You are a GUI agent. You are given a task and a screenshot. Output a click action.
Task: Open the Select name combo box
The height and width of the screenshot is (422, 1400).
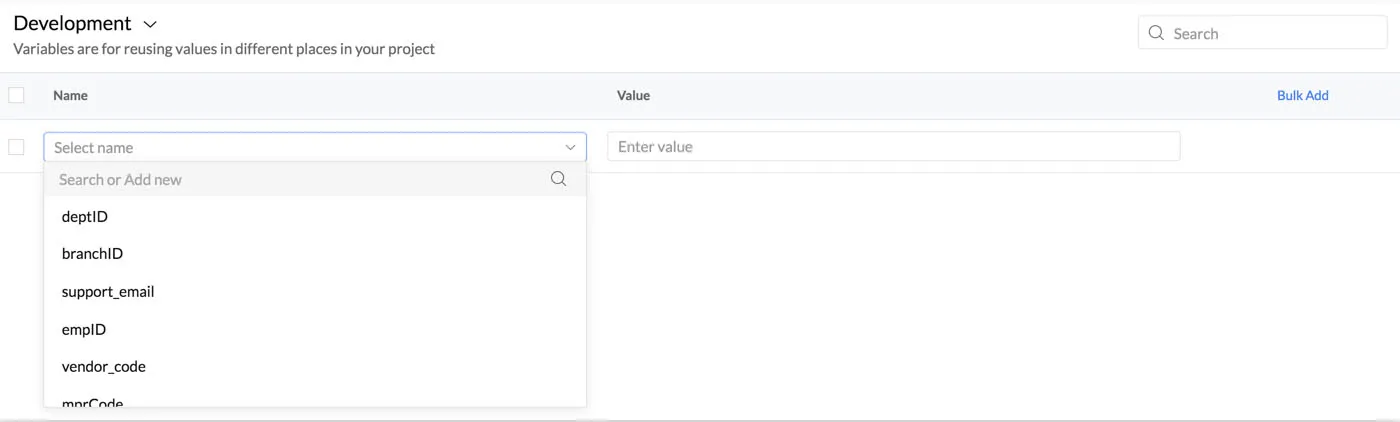[x=315, y=147]
